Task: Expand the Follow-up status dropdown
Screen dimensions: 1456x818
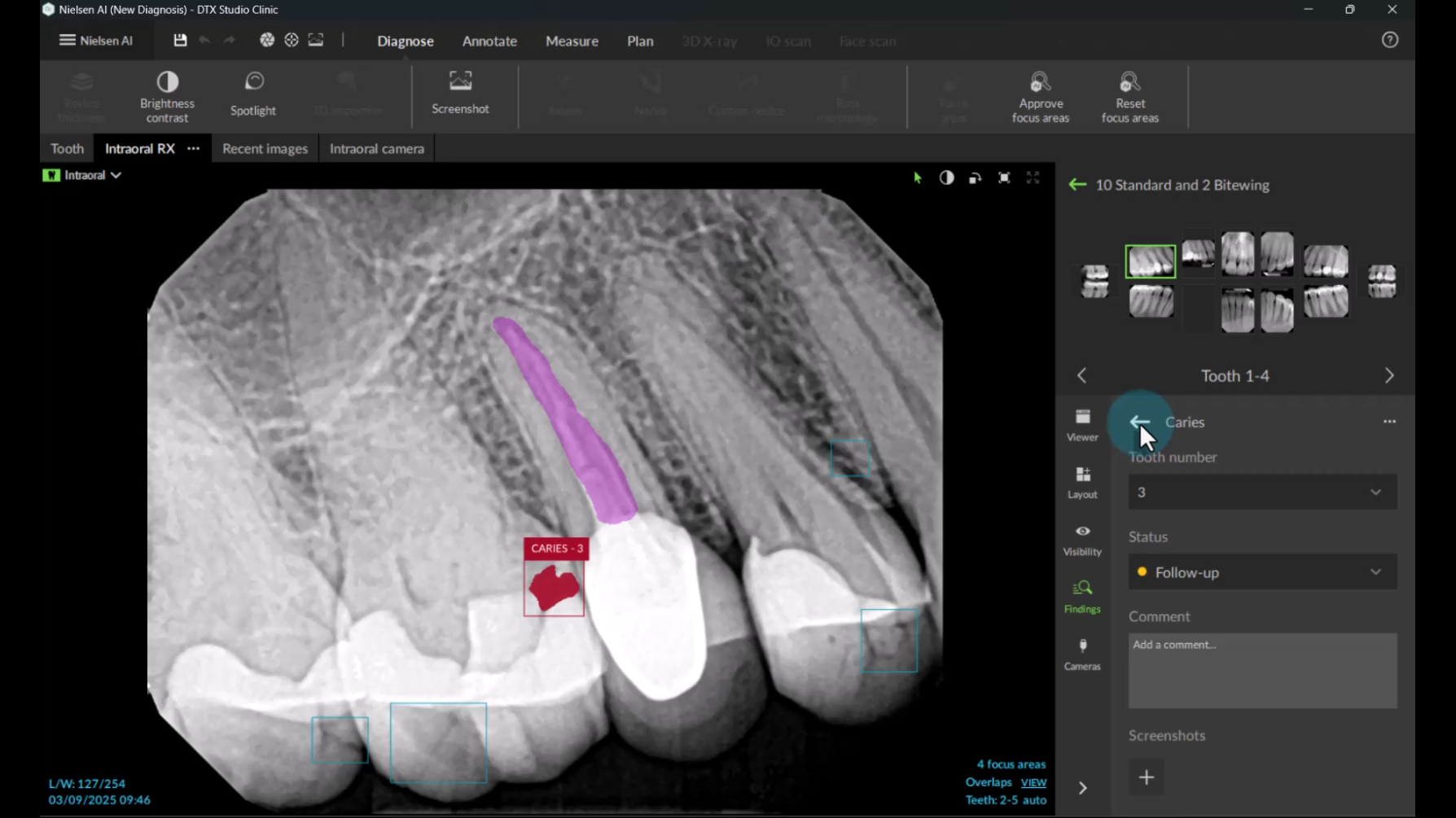Action: point(1262,572)
